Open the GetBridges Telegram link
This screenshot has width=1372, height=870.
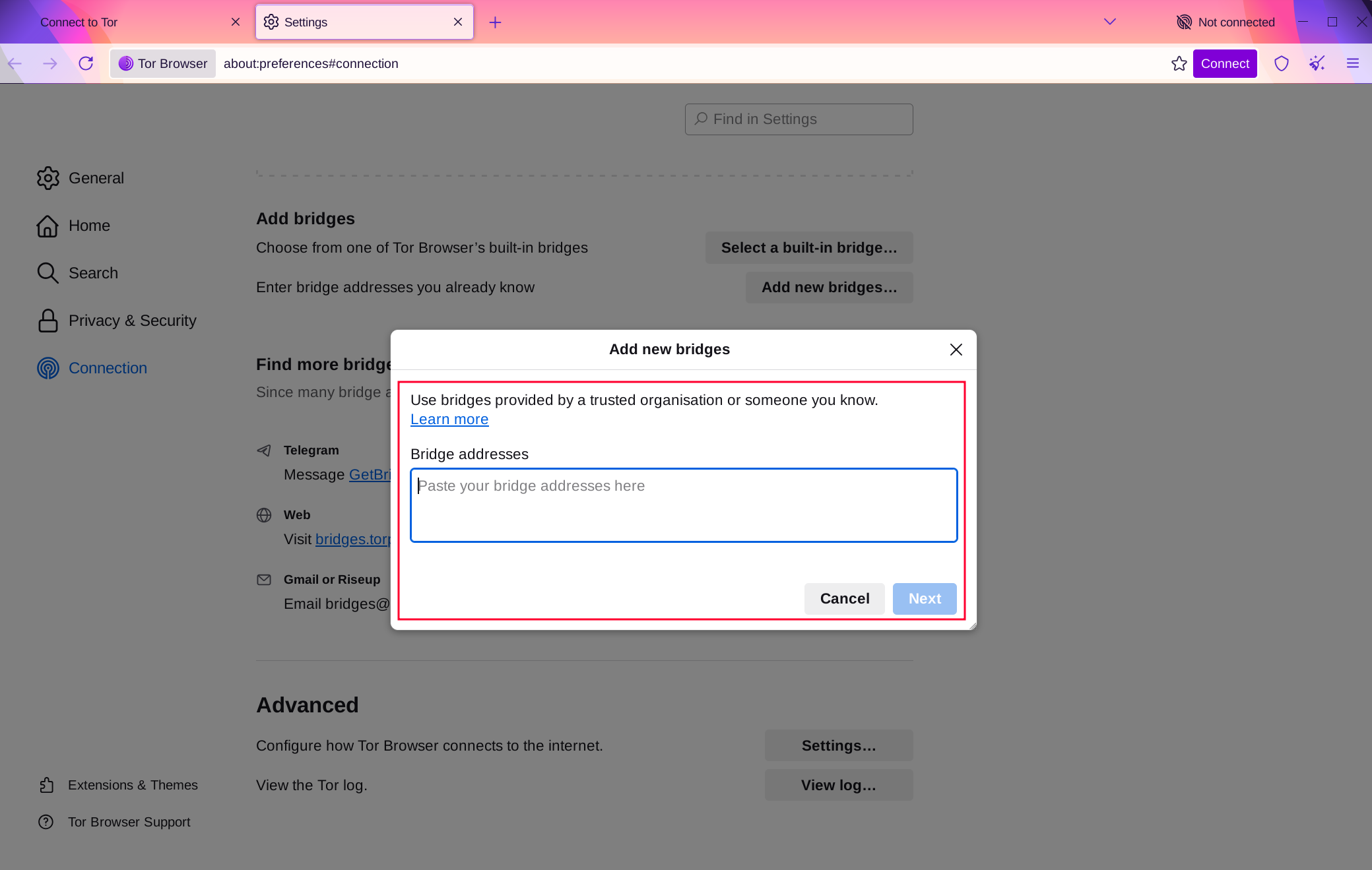click(x=370, y=475)
